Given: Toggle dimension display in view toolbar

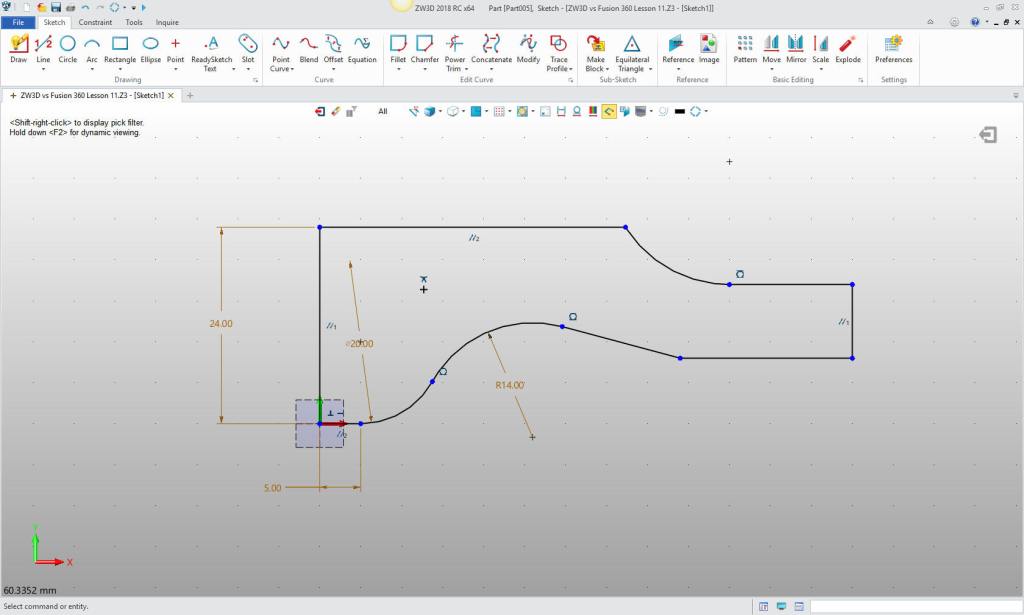Looking at the screenshot, I should pyautogui.click(x=561, y=112).
